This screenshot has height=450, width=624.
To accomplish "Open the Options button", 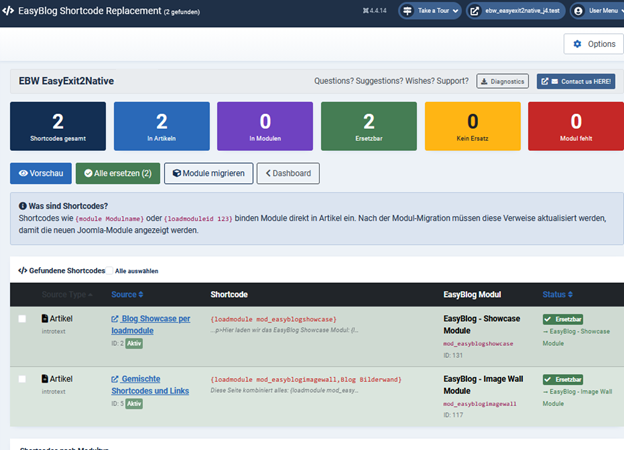I will tap(594, 44).
